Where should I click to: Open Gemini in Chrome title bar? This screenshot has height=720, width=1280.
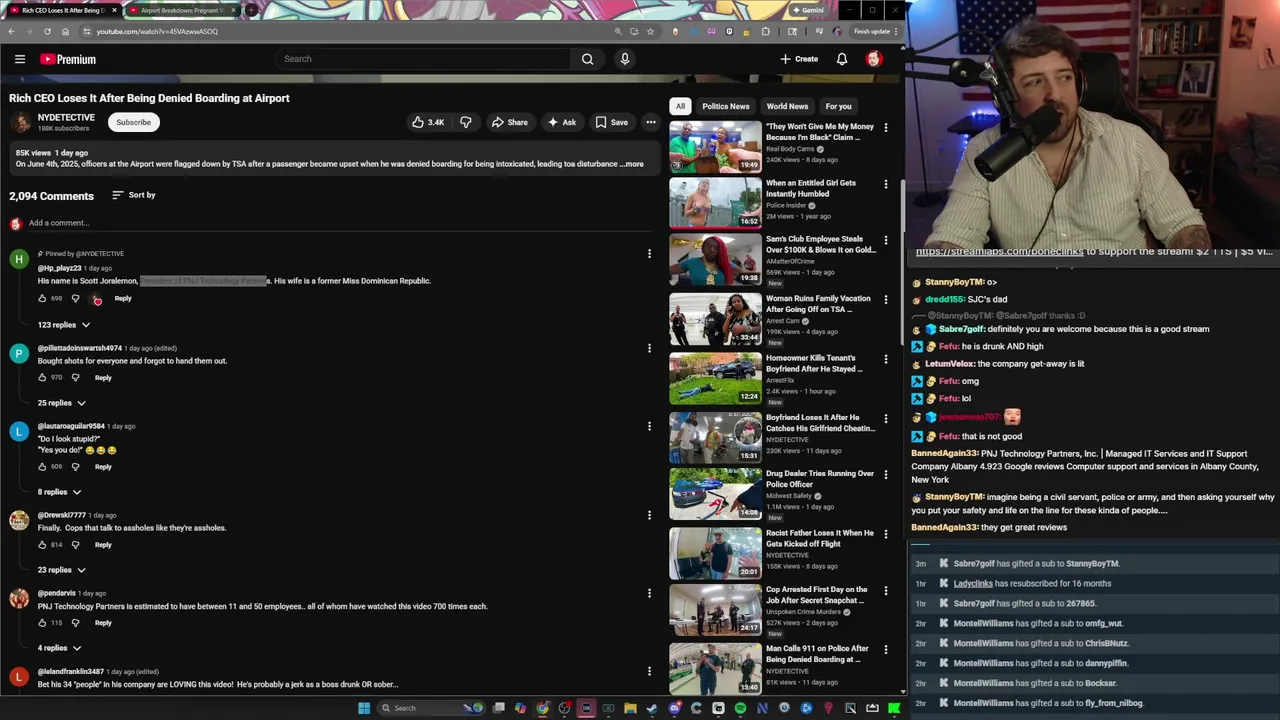[807, 10]
